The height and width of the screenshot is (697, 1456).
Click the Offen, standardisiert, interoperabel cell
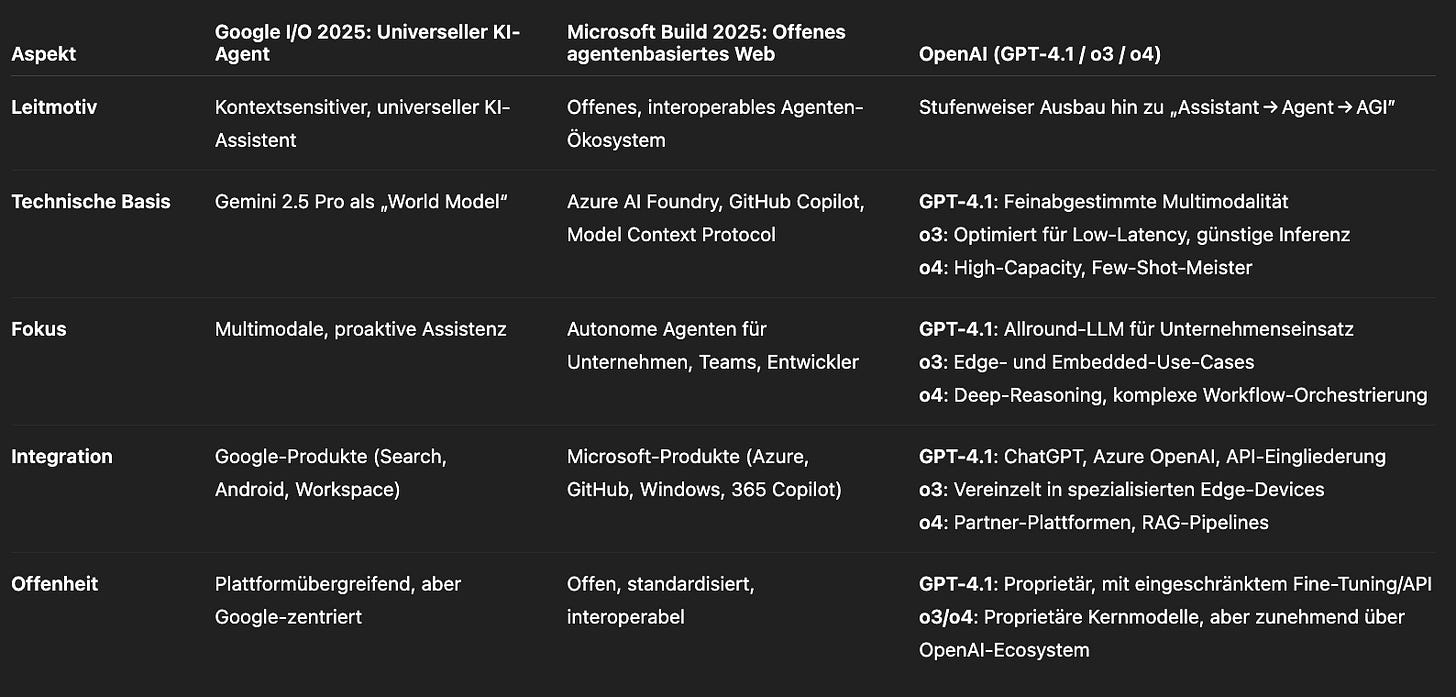tap(661, 600)
